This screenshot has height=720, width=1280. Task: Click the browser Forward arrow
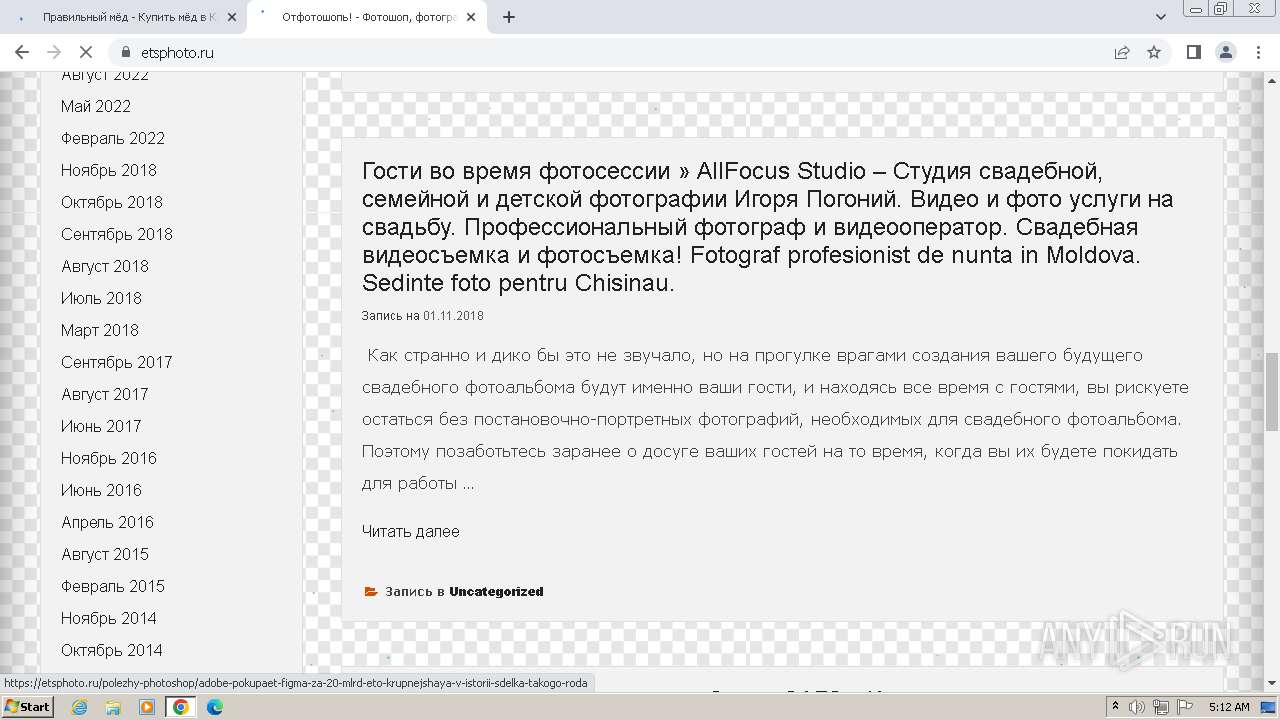[x=54, y=52]
